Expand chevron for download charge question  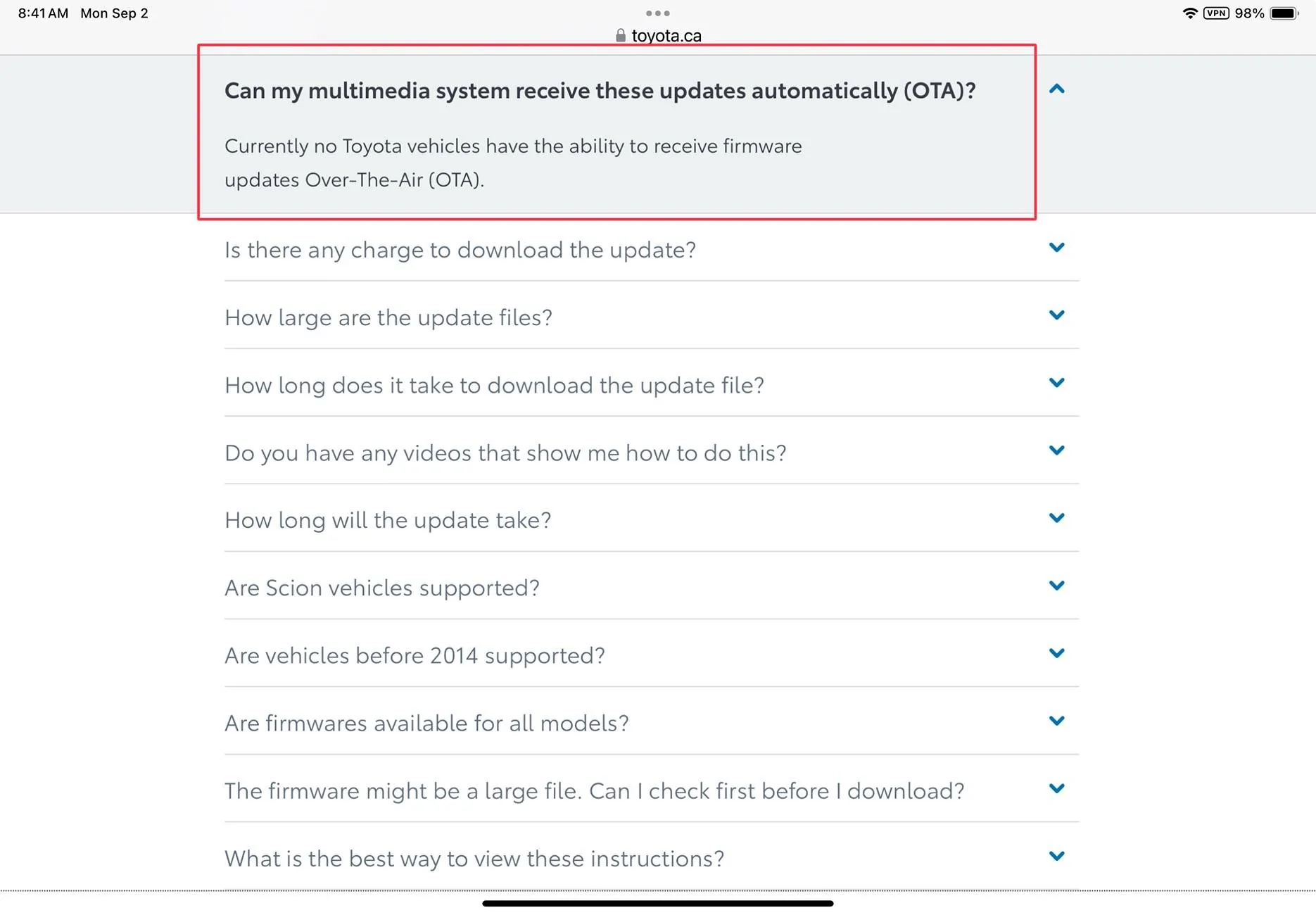[x=1056, y=247]
